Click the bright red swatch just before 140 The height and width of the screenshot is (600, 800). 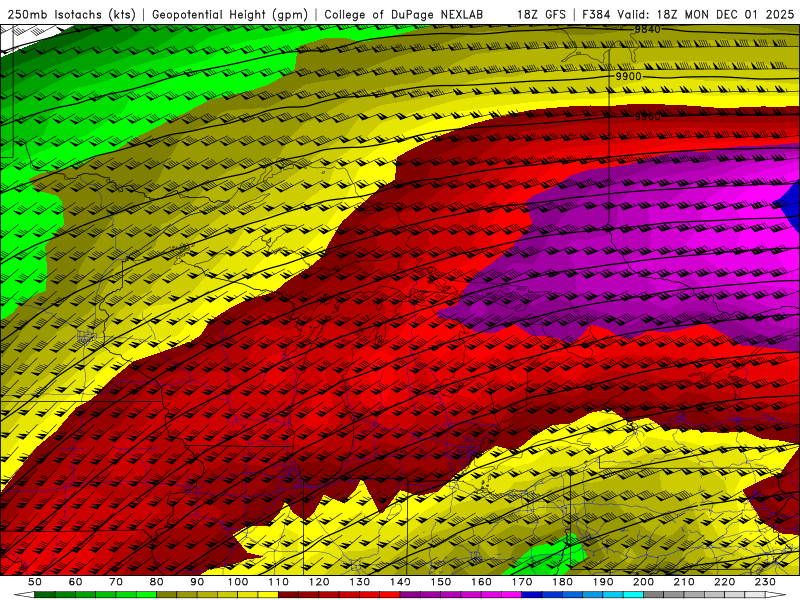(x=390, y=595)
